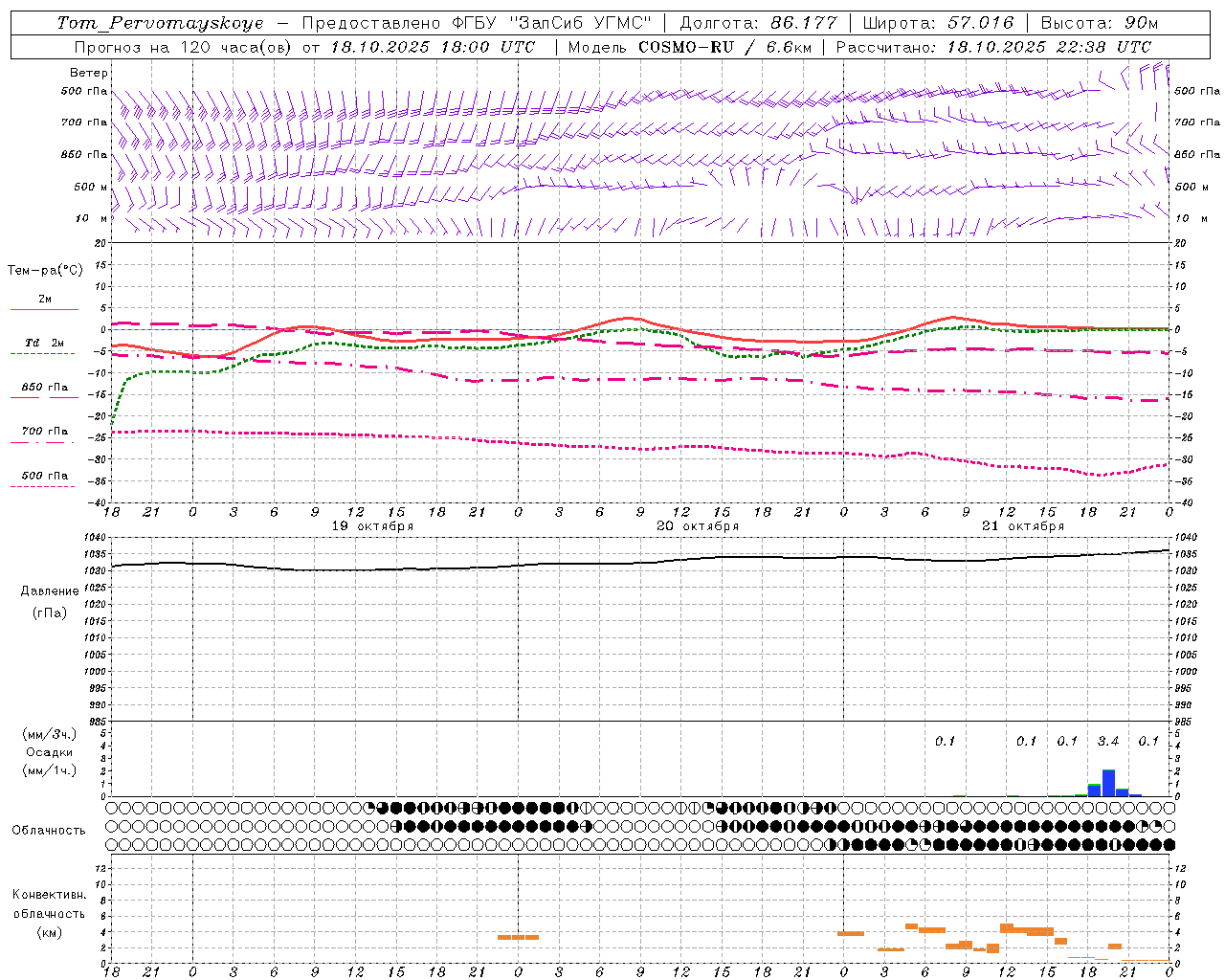Click the longitude value Долгота: 86.177
1225x980 pixels.
tap(758, 23)
